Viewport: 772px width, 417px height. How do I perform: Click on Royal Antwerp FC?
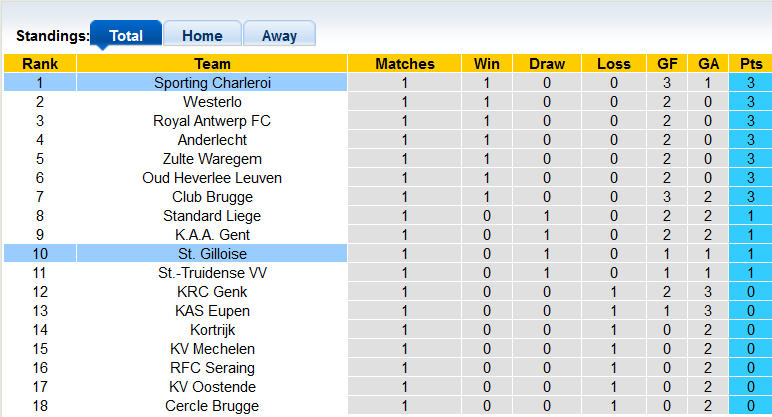point(212,121)
